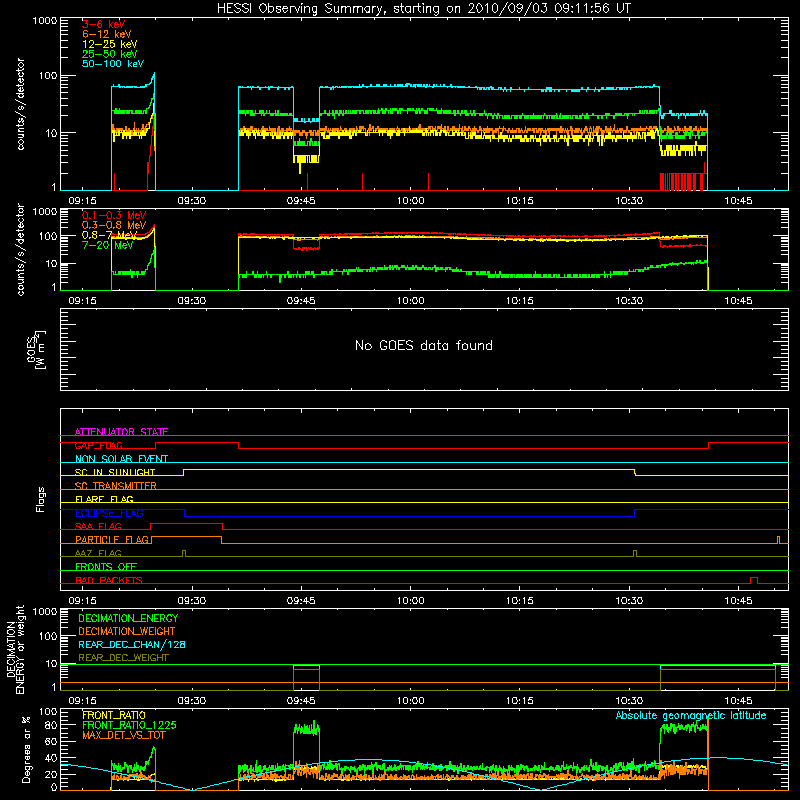The image size is (800, 800).
Task: Select the NON_SOLAR_EVENT flag label
Action: pos(121,459)
